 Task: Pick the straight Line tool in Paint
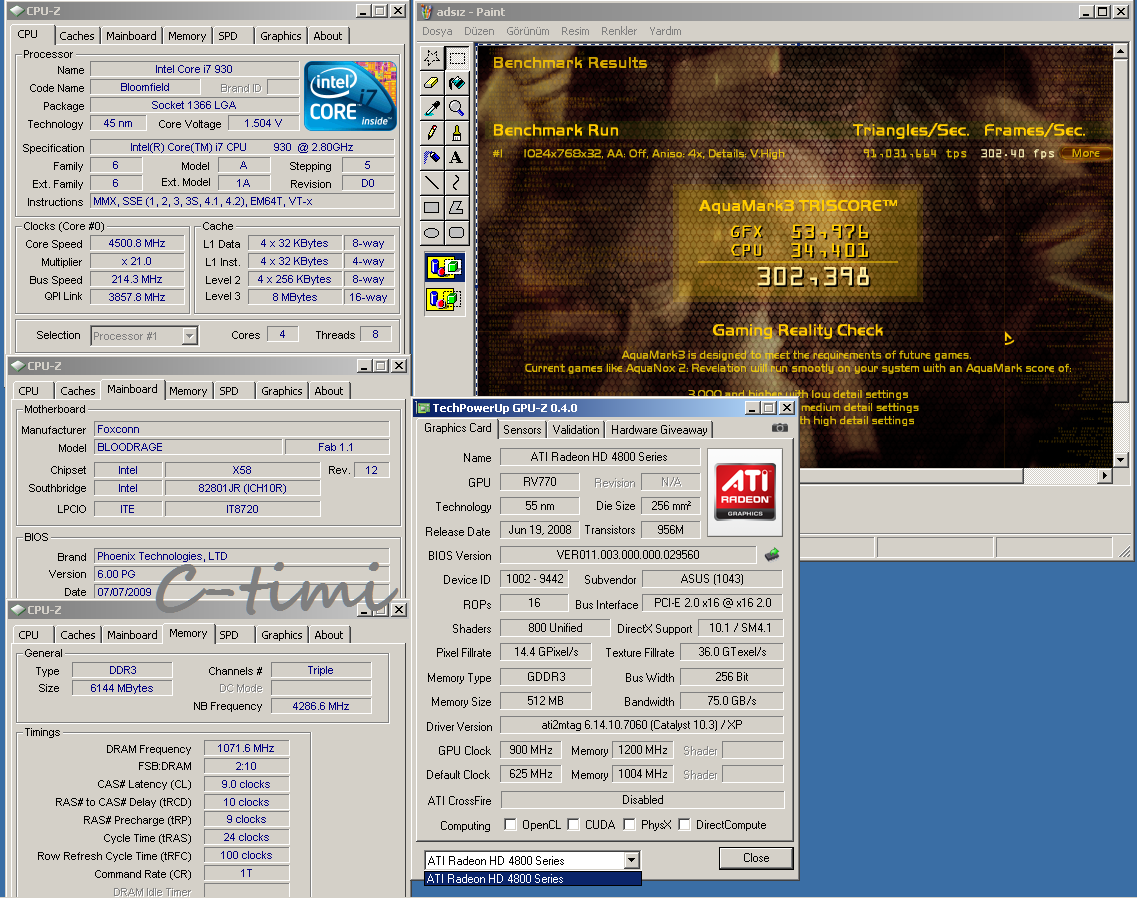coord(431,182)
